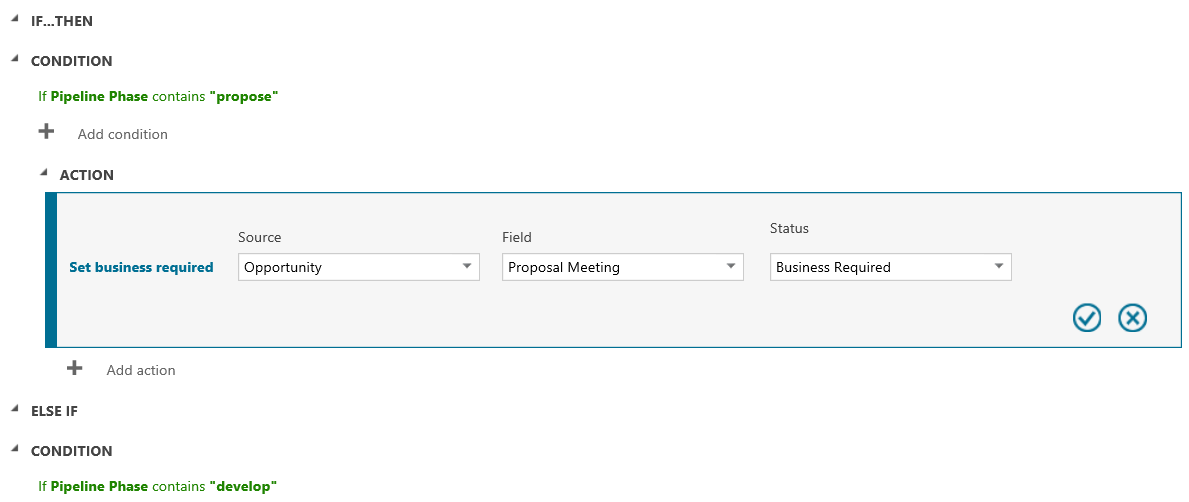Image resolution: width=1189 pixels, height=502 pixels.
Task: Click the plus icon beside Add condition
Action: (46, 132)
